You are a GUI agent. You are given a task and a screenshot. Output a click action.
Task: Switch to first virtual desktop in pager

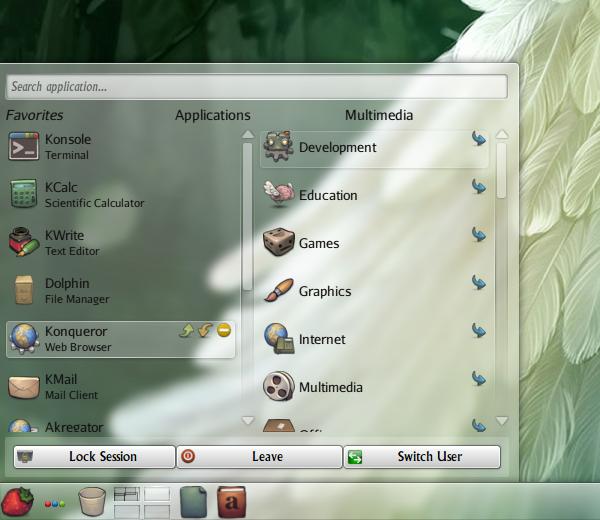(127, 494)
